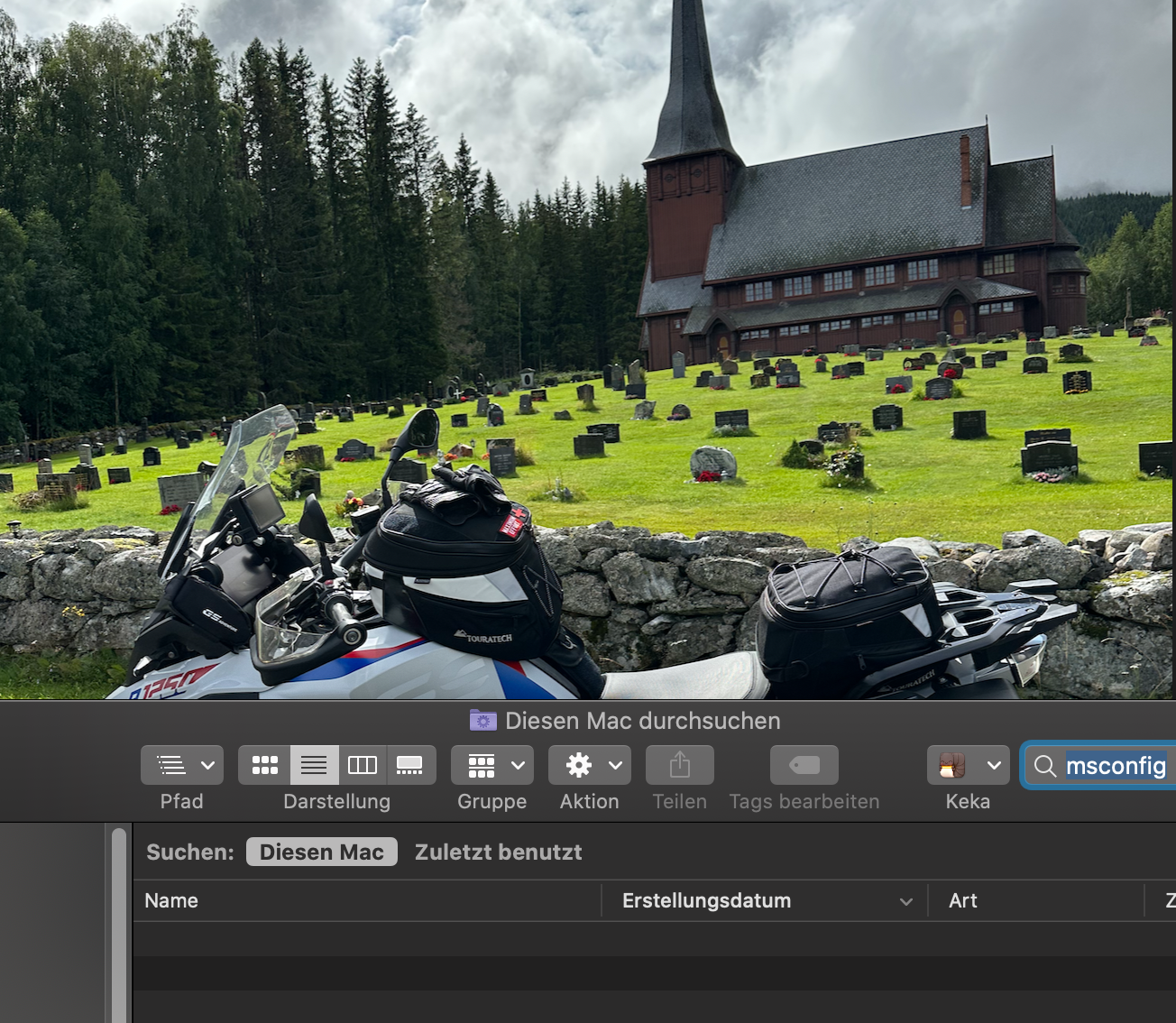Screen dimensions: 1176x1023
Task: Click the Art column header
Action: click(963, 901)
